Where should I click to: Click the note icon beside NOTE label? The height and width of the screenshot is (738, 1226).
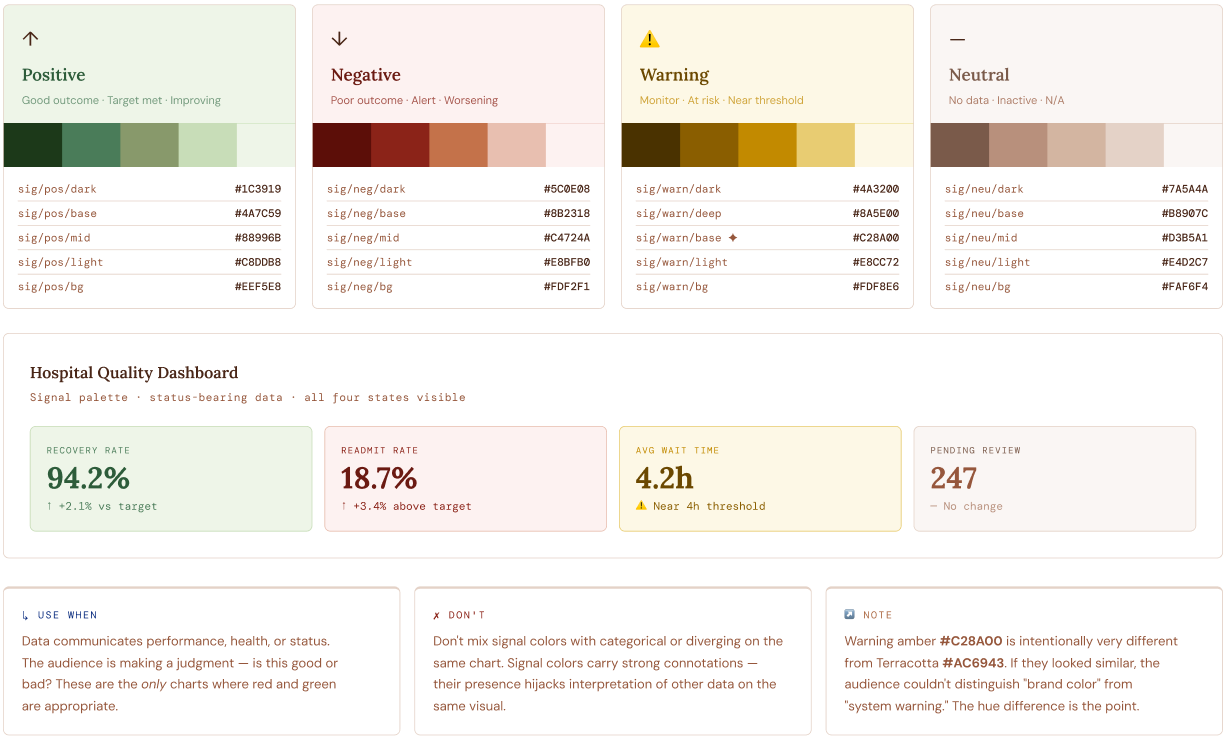click(x=849, y=615)
